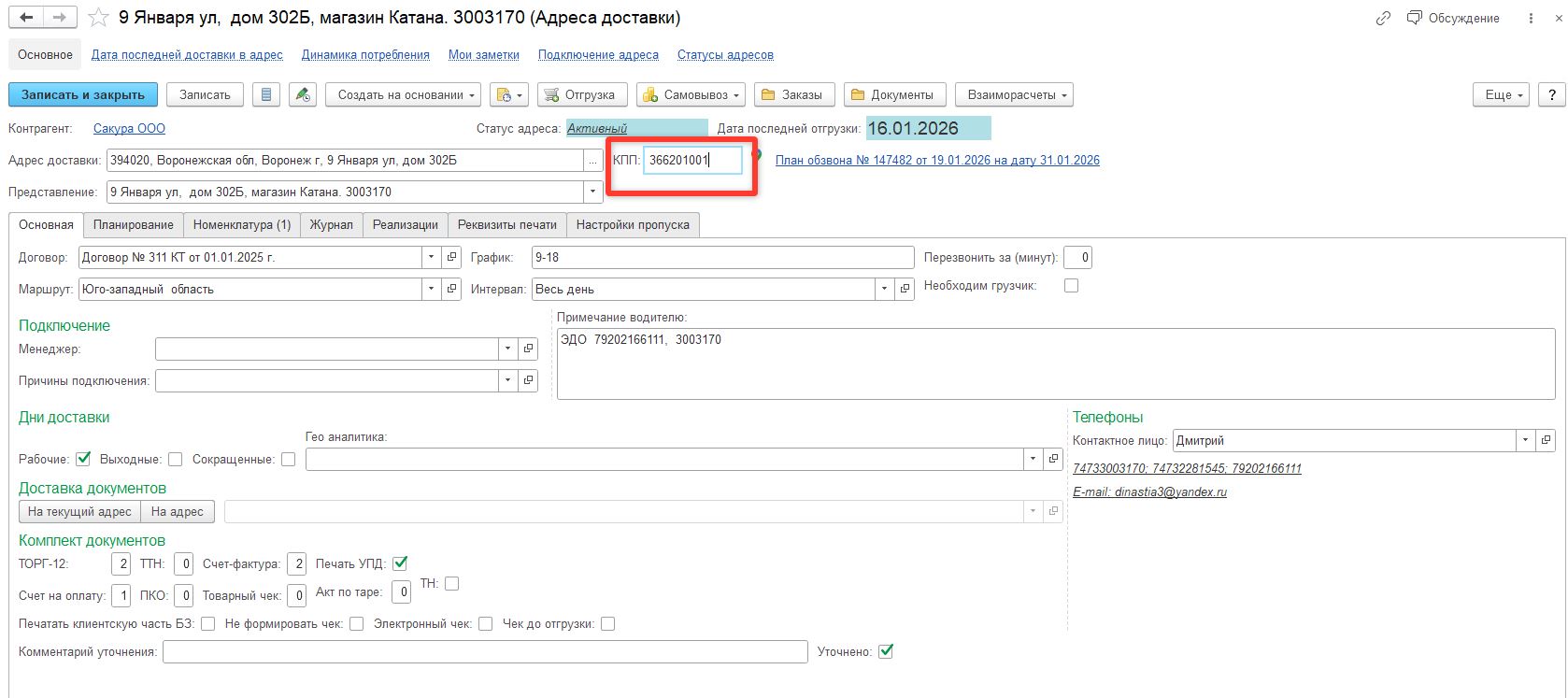This screenshot has height=698, width=1568.
Task: Click the edit history pencil icon
Action: [302, 94]
